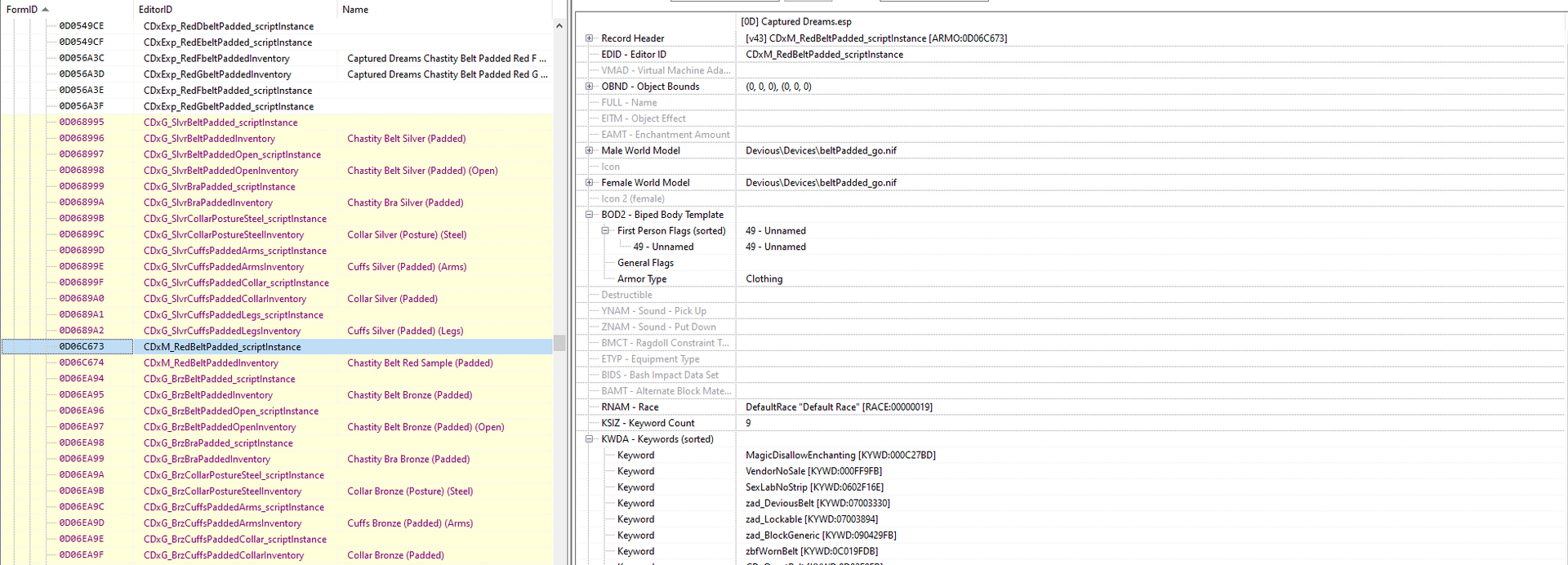Click the MagicDisallowEnchanting keyword value
Viewport: 1568px width, 565px height.
pos(840,456)
